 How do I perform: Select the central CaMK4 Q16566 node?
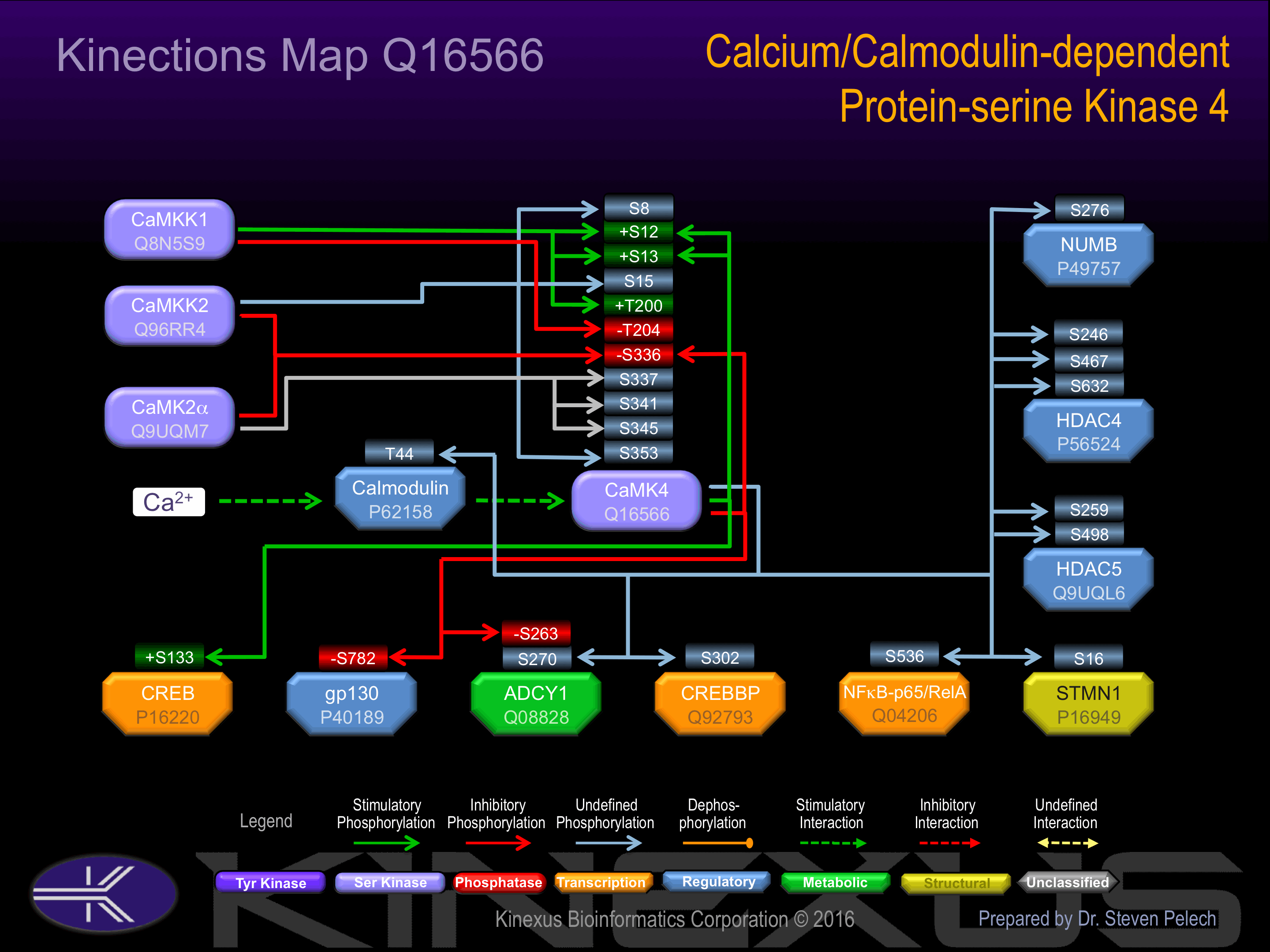click(636, 501)
